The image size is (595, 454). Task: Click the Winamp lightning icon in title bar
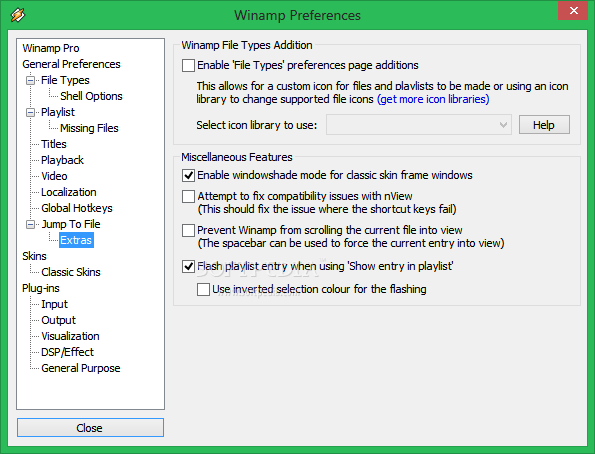(17, 15)
